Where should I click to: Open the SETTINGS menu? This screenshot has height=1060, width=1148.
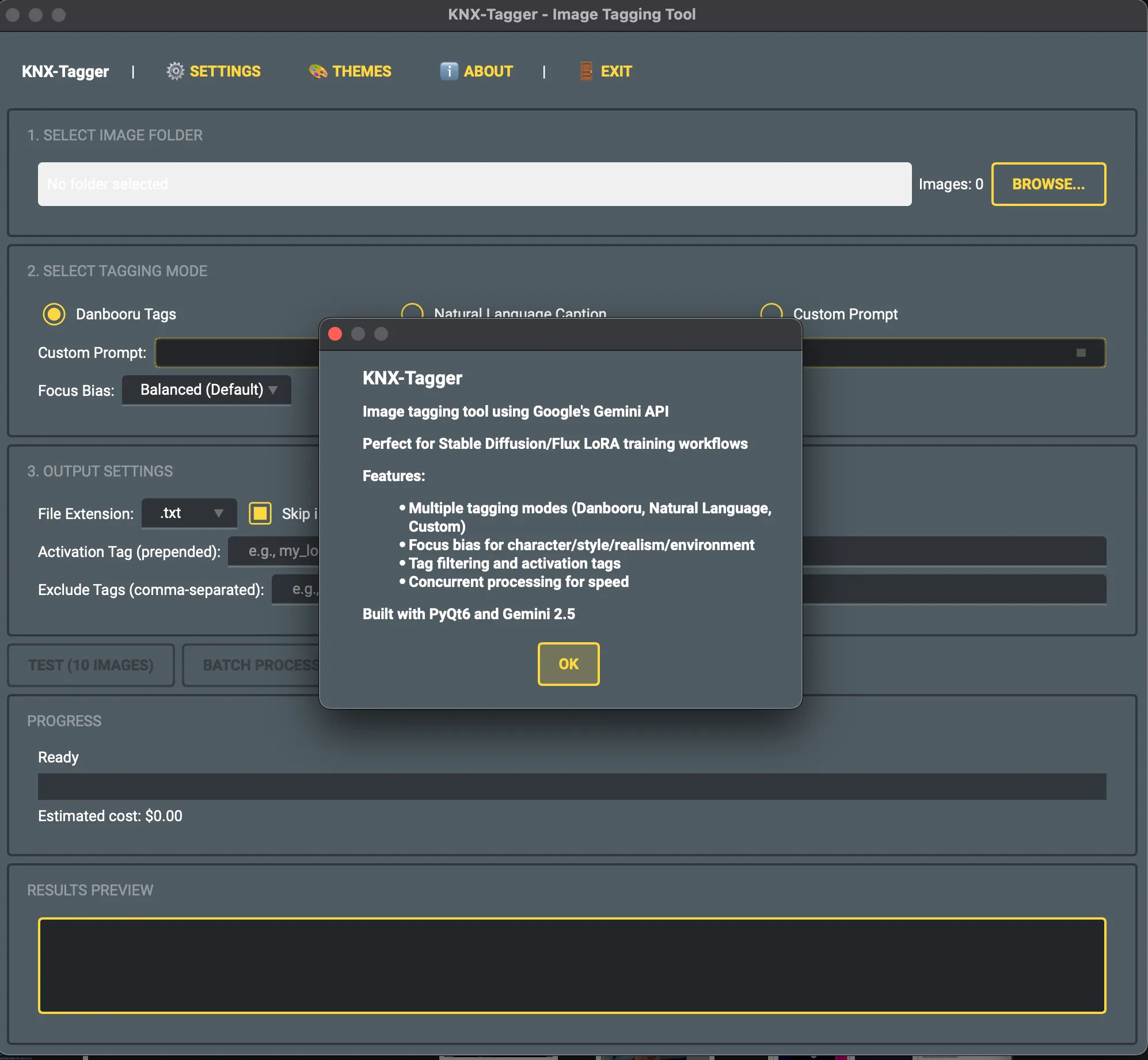pyautogui.click(x=225, y=71)
